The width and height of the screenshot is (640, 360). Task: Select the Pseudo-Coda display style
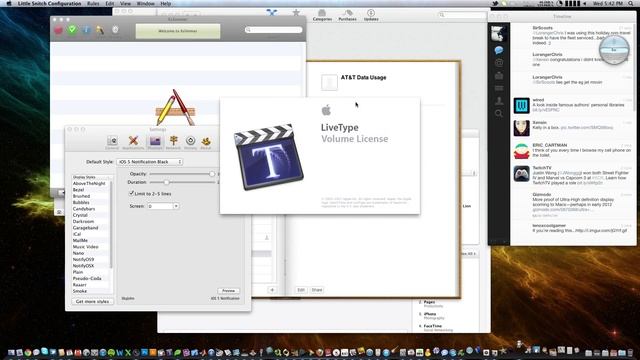click(x=87, y=278)
